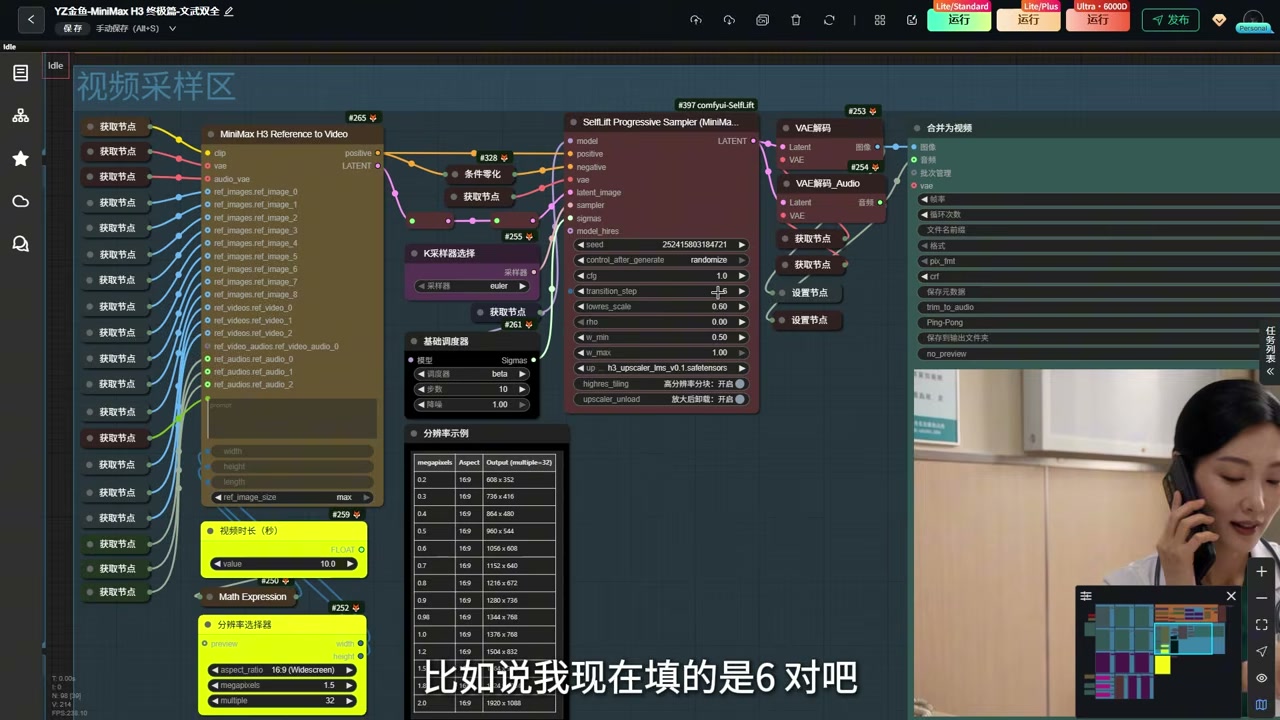Open the star favorites icon in left sidebar
The image size is (1280, 720).
tap(20, 158)
